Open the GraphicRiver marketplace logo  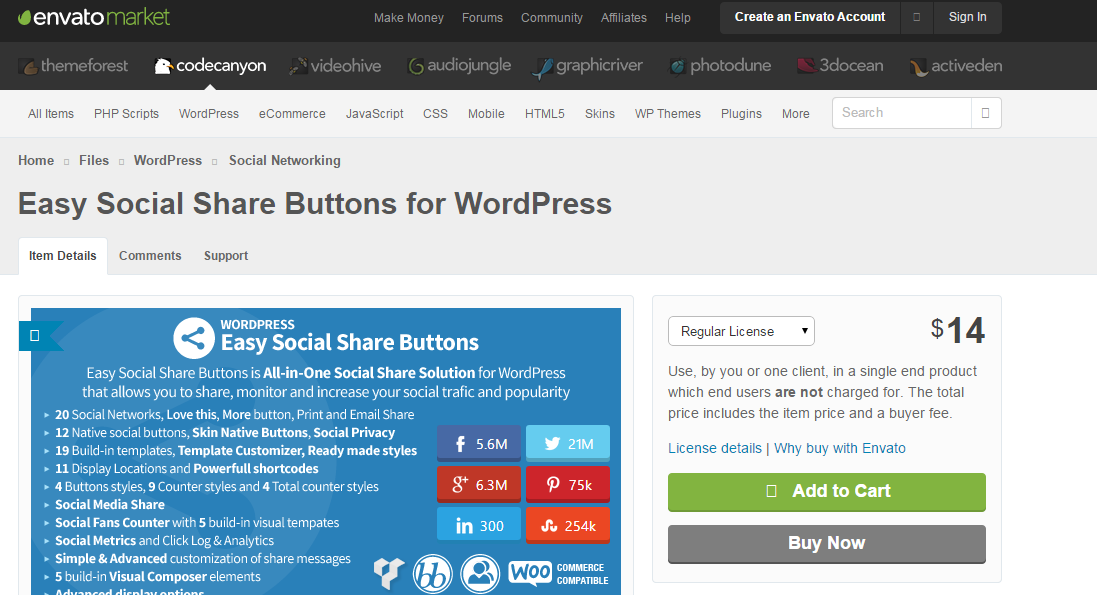587,66
